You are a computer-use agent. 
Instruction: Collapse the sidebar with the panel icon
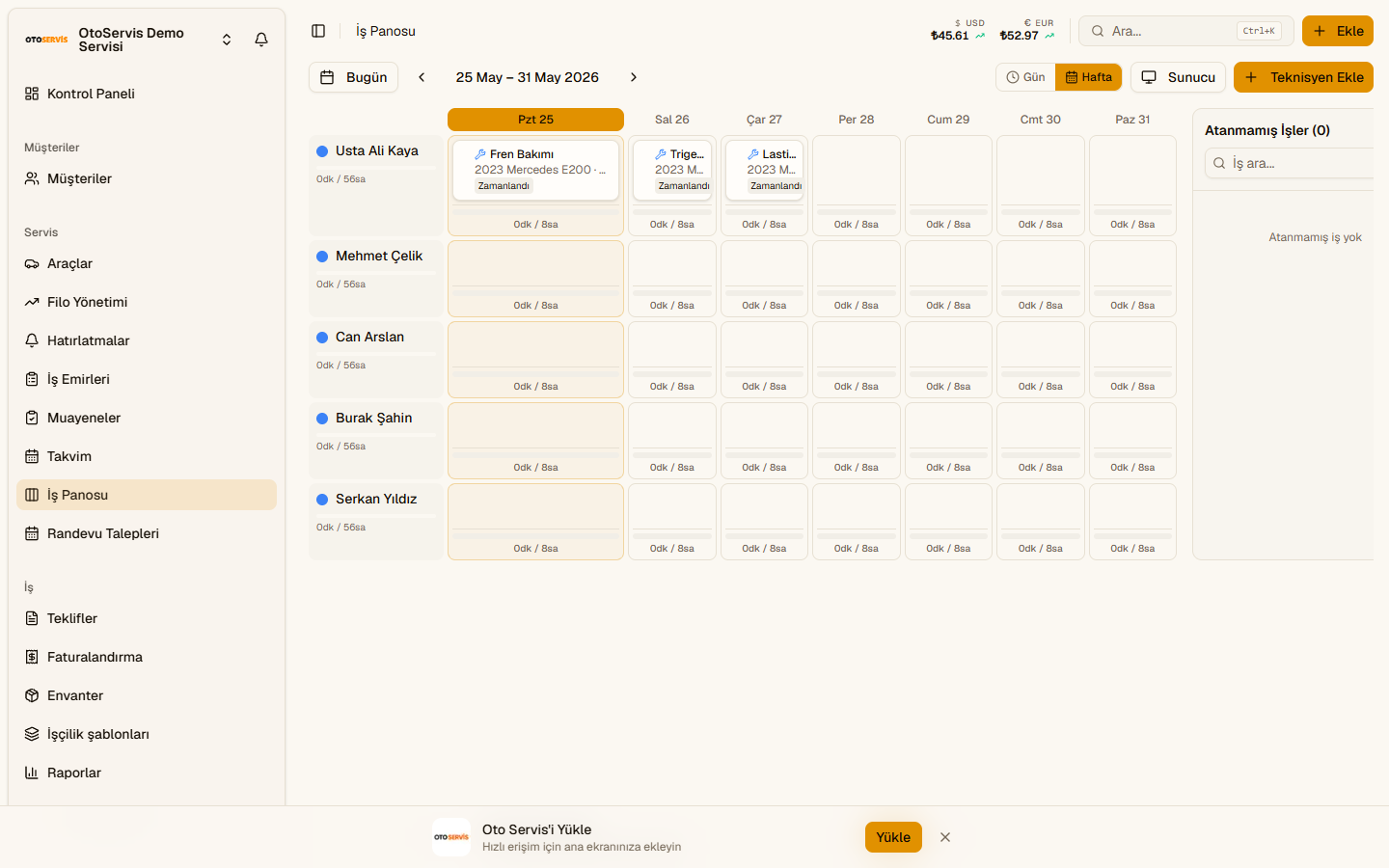click(318, 31)
